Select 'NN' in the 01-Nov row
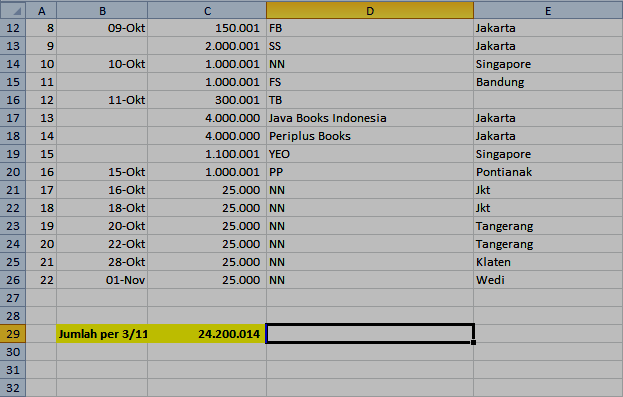This screenshot has width=623, height=397. 370,280
